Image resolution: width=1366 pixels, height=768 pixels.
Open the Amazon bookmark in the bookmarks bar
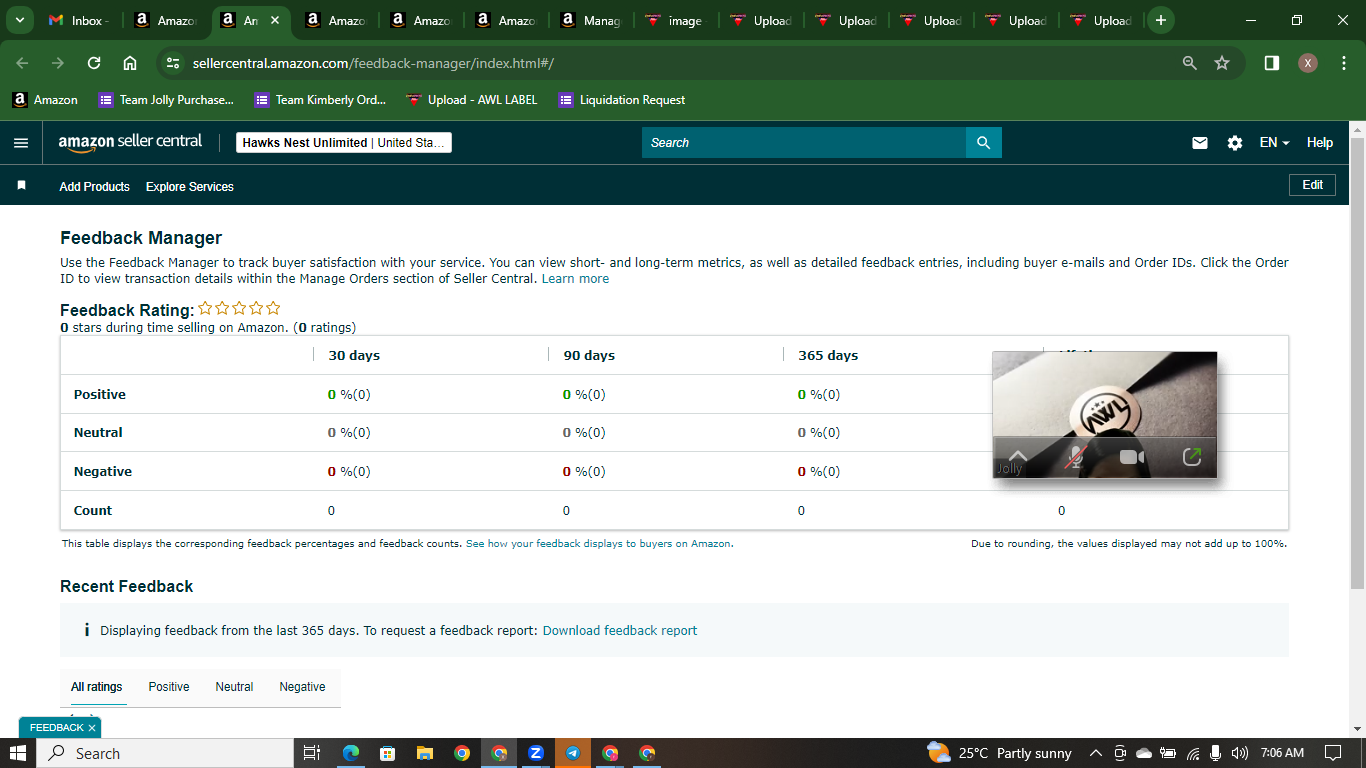[x=45, y=100]
